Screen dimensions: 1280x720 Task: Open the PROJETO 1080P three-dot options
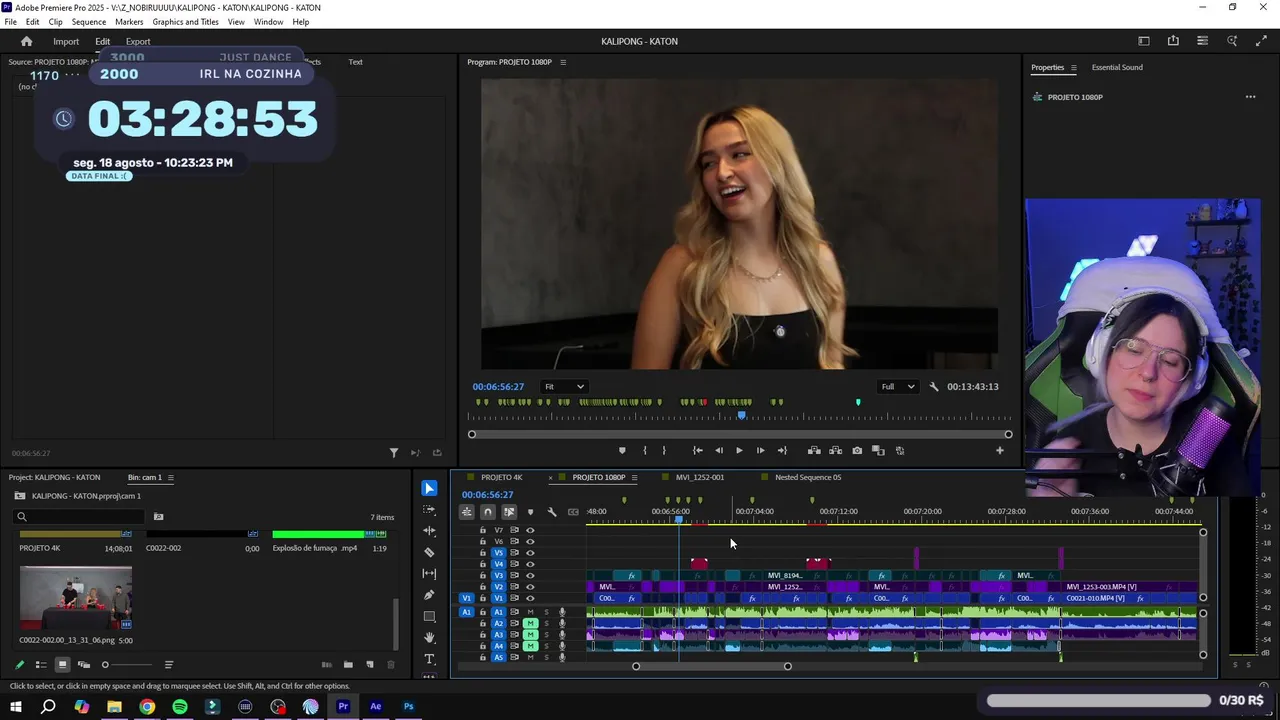point(1250,97)
